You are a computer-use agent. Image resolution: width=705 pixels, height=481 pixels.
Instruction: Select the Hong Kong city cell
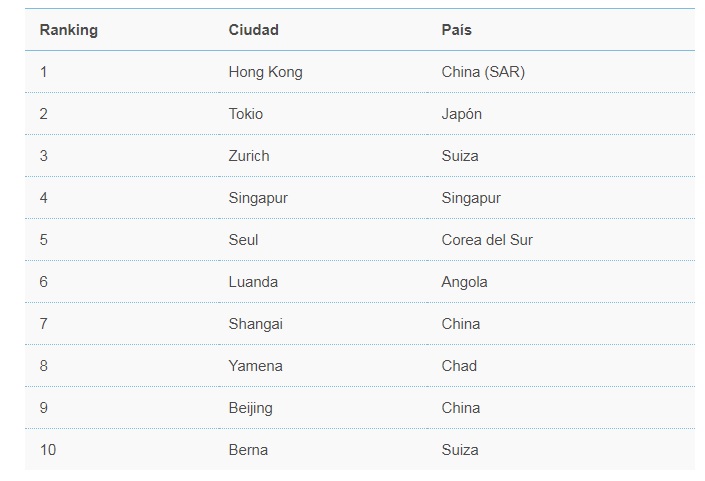pos(265,72)
